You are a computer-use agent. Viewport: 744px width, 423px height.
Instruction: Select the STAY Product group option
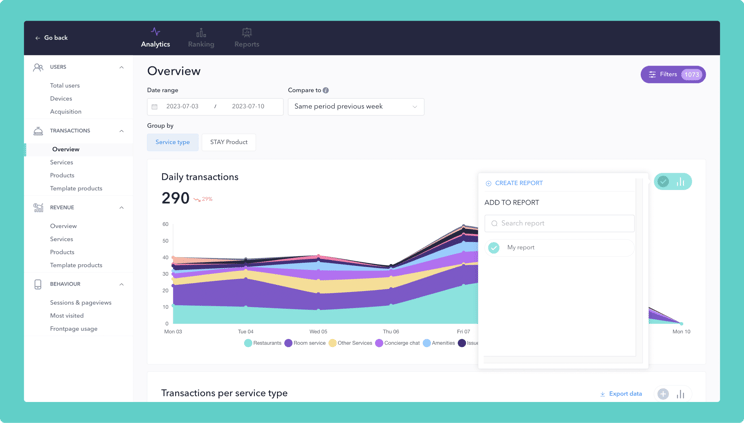(228, 142)
